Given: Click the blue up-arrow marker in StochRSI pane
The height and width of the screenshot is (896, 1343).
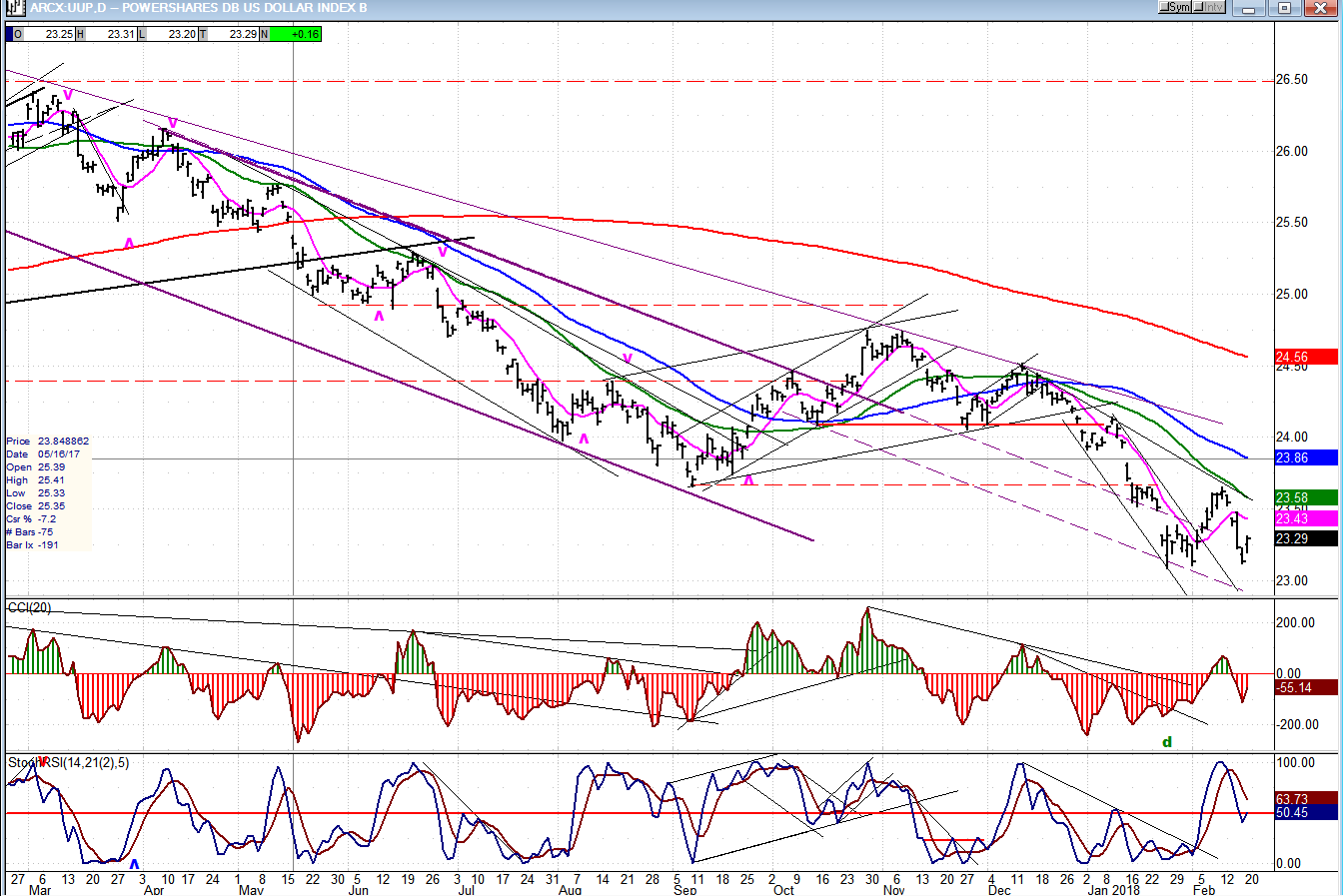Looking at the screenshot, I should 134,863.
